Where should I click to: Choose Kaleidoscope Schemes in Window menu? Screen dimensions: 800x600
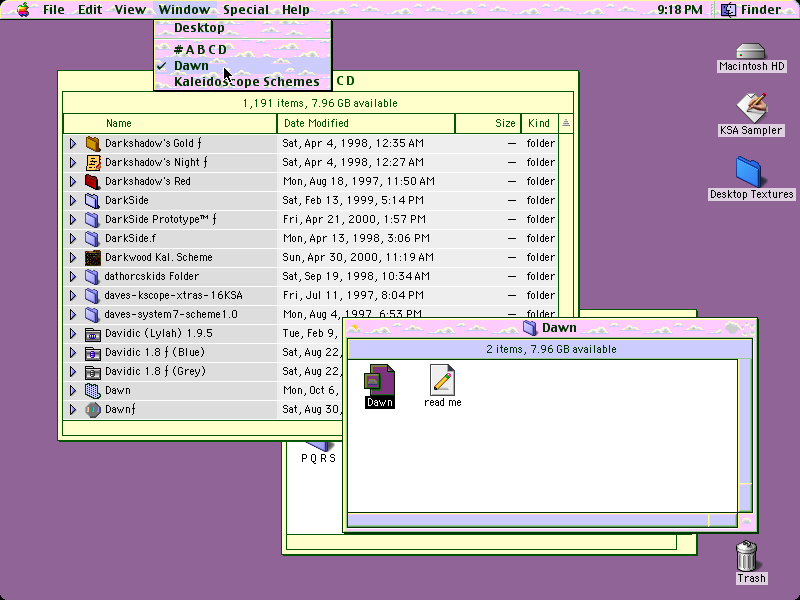tap(242, 82)
